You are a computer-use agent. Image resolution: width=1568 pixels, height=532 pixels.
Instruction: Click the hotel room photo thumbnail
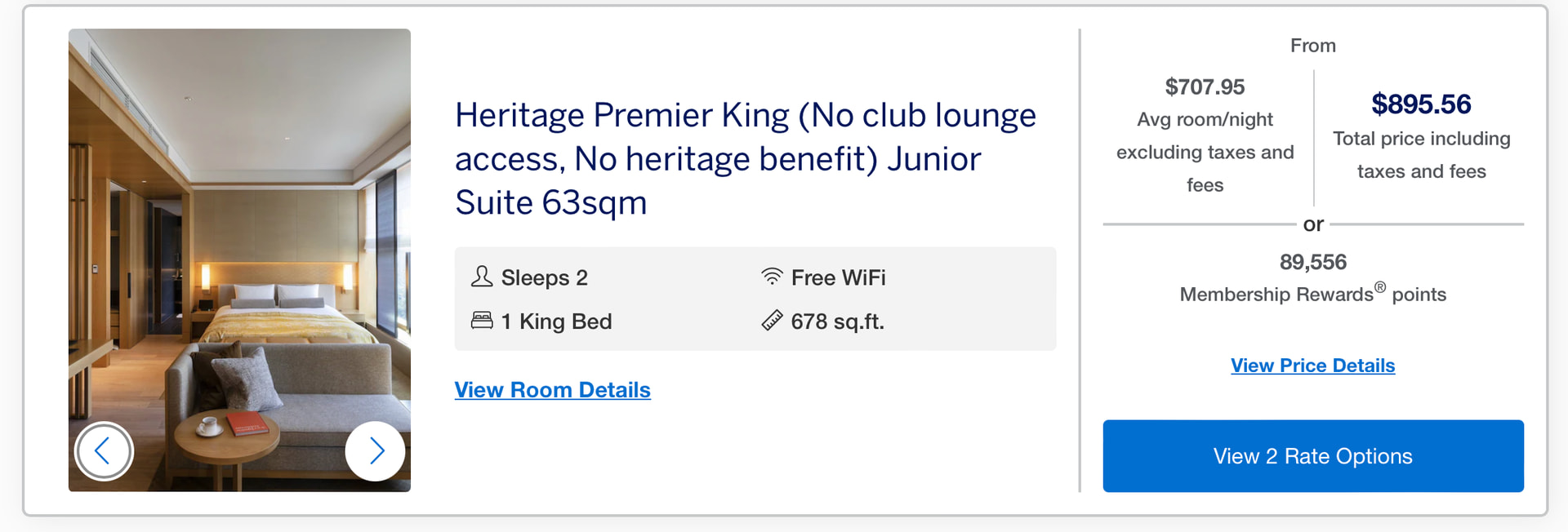tap(239, 245)
